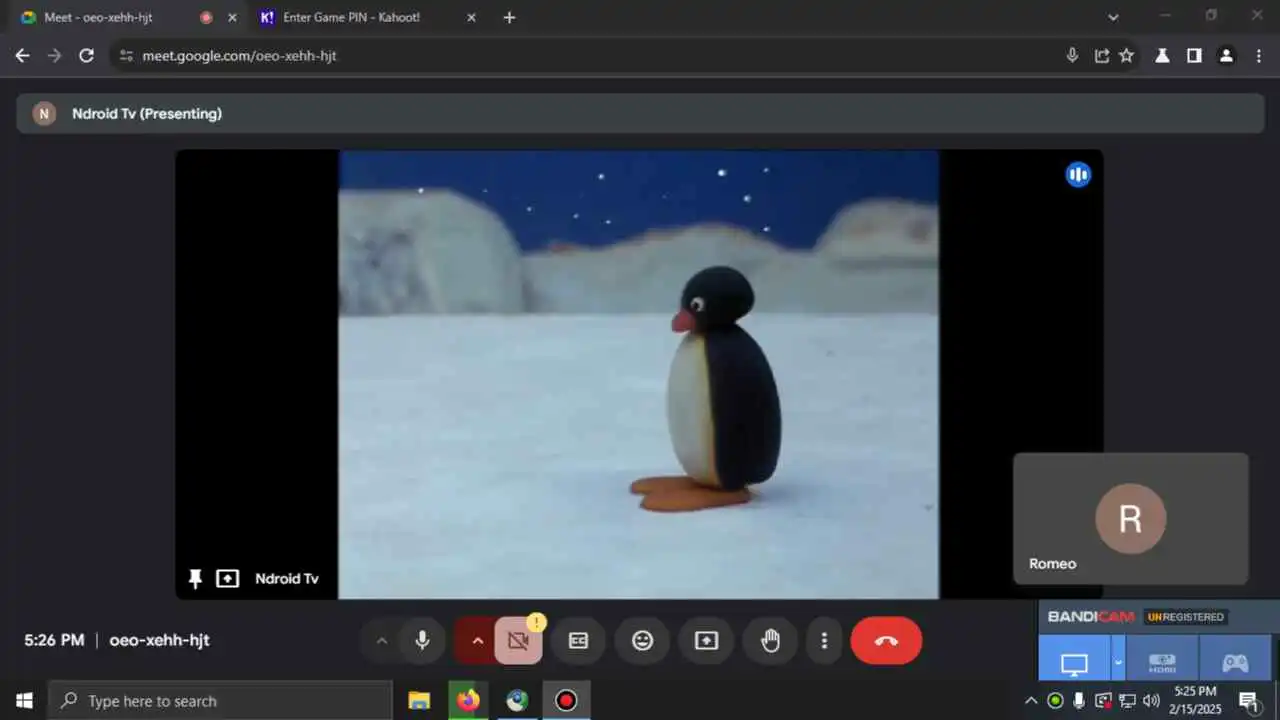Show hidden system tray icons
1280x720 pixels.
(1031, 701)
